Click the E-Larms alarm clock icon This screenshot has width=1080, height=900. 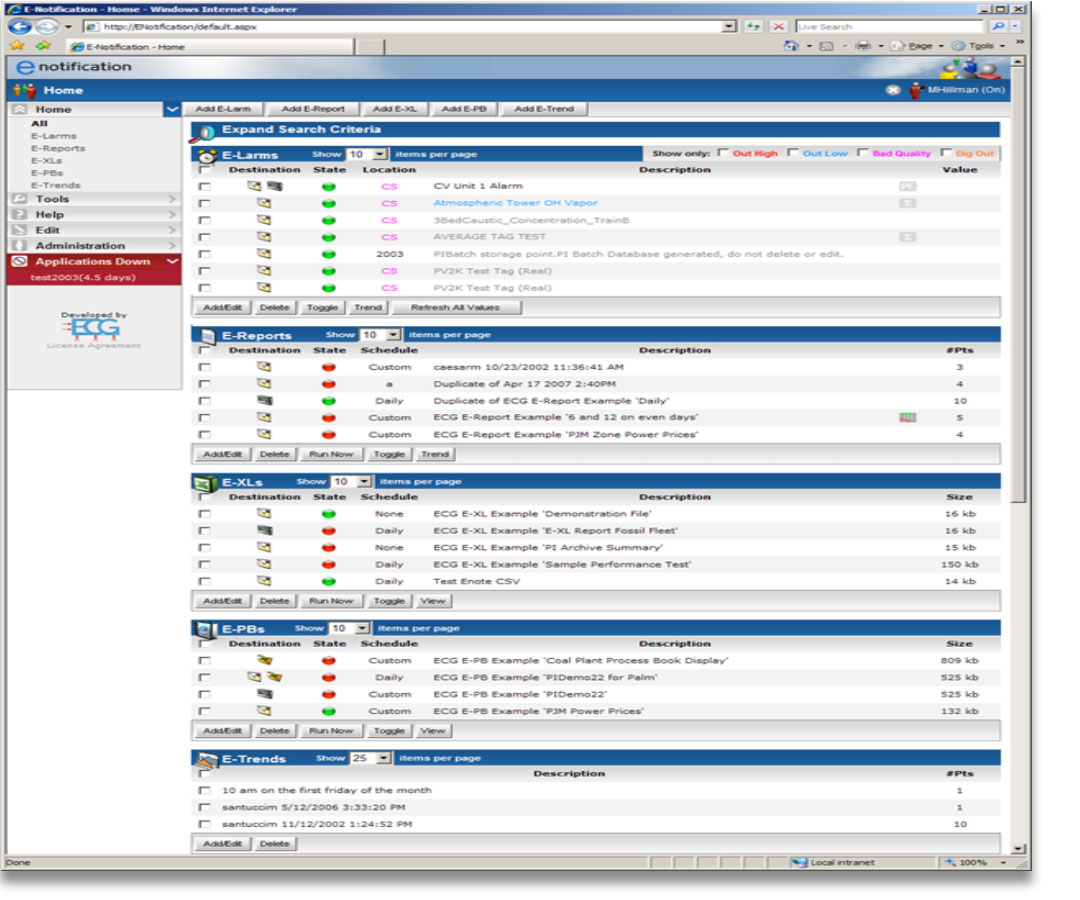pos(207,155)
